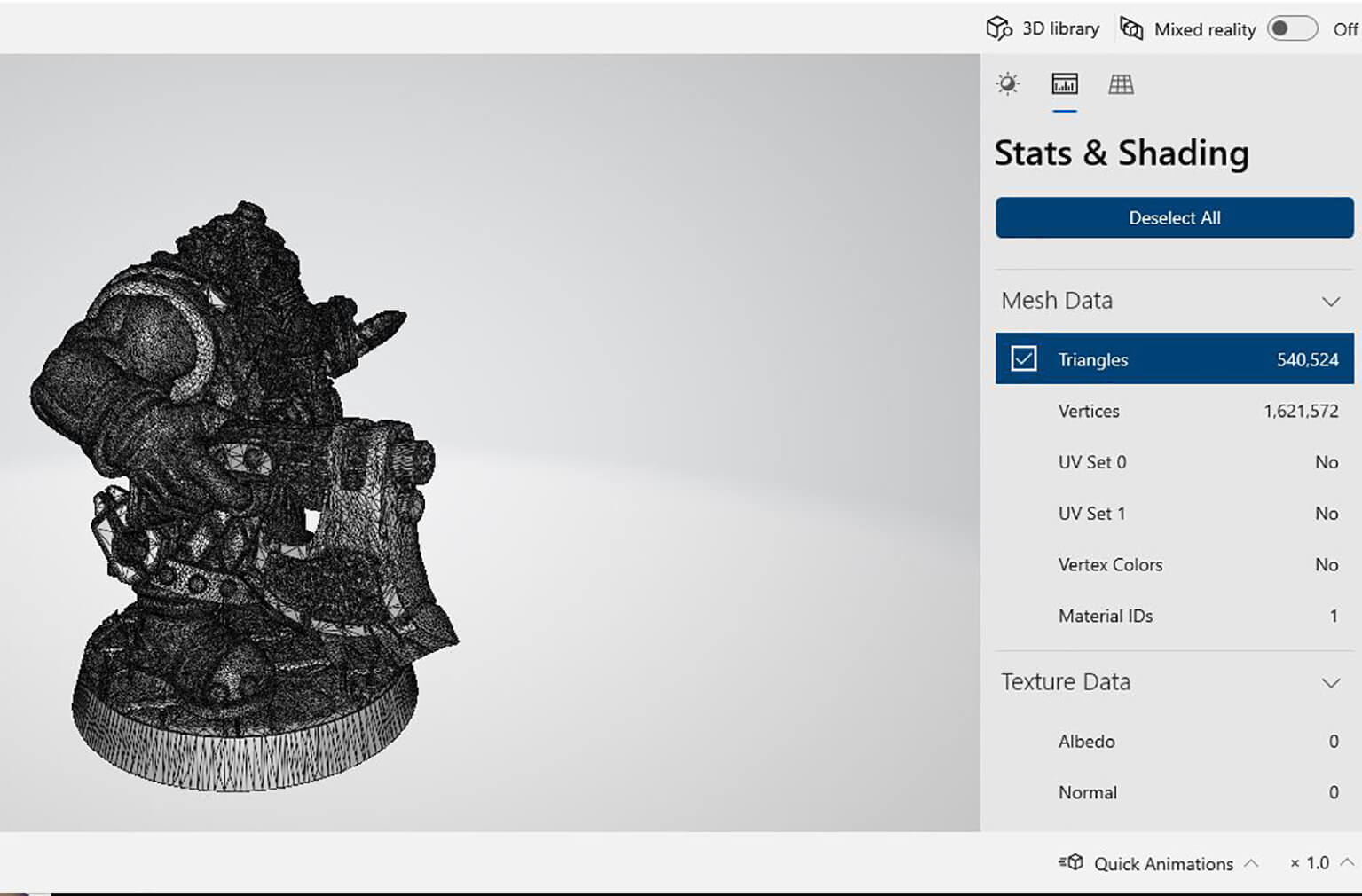
Task: Open the 3D library label link
Action: (x=1060, y=28)
